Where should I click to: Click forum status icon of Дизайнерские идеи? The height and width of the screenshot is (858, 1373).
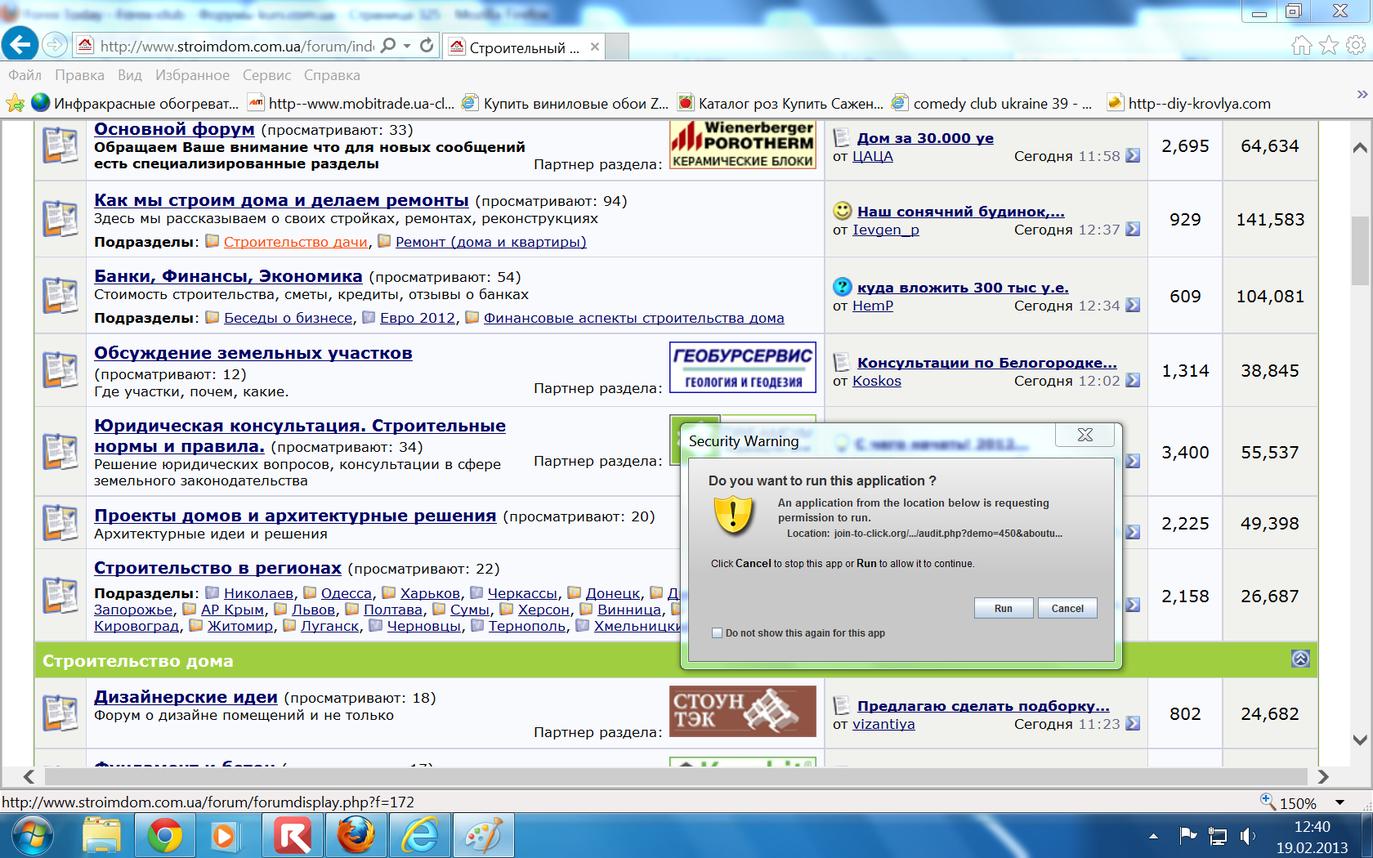[60, 712]
